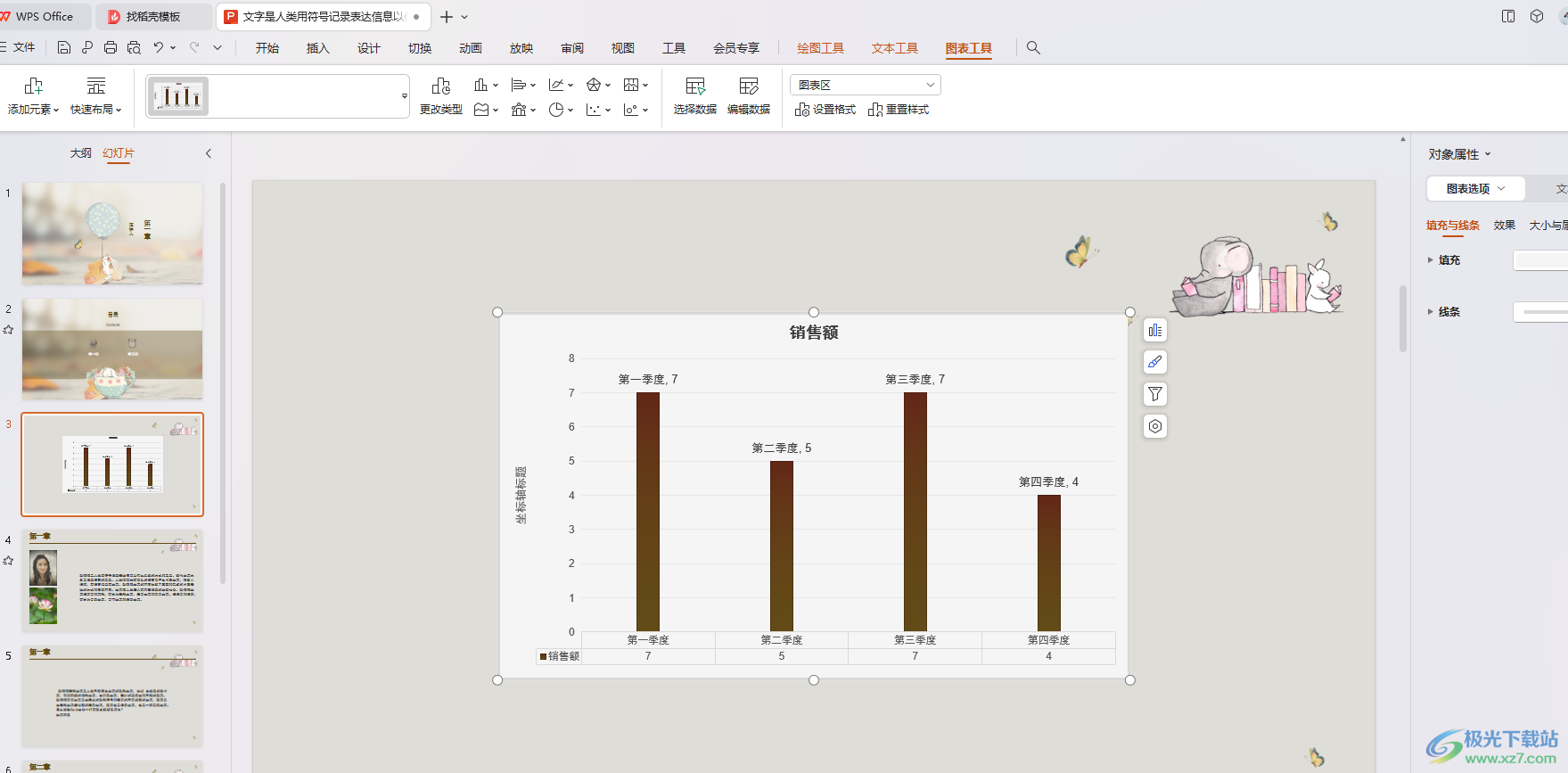Viewport: 1568px width, 773px height.
Task: Click the fill preset box next to 填充
Action: coord(1540,260)
